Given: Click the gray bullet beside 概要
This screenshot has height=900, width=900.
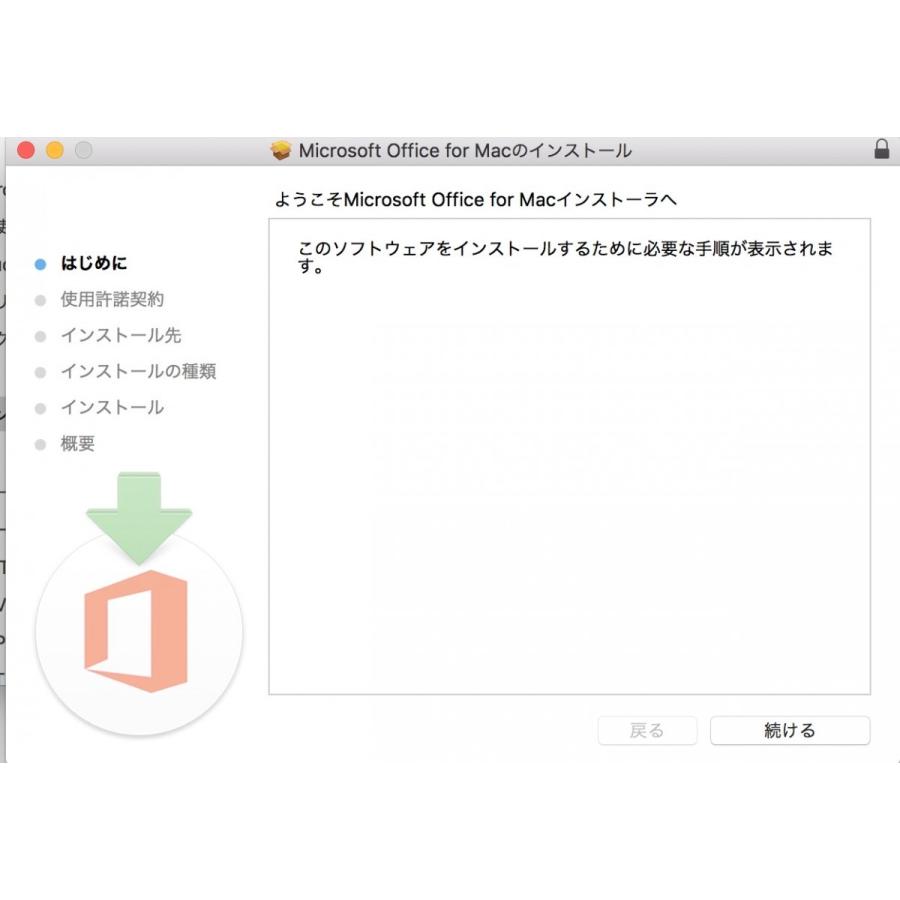Looking at the screenshot, I should coord(40,444).
